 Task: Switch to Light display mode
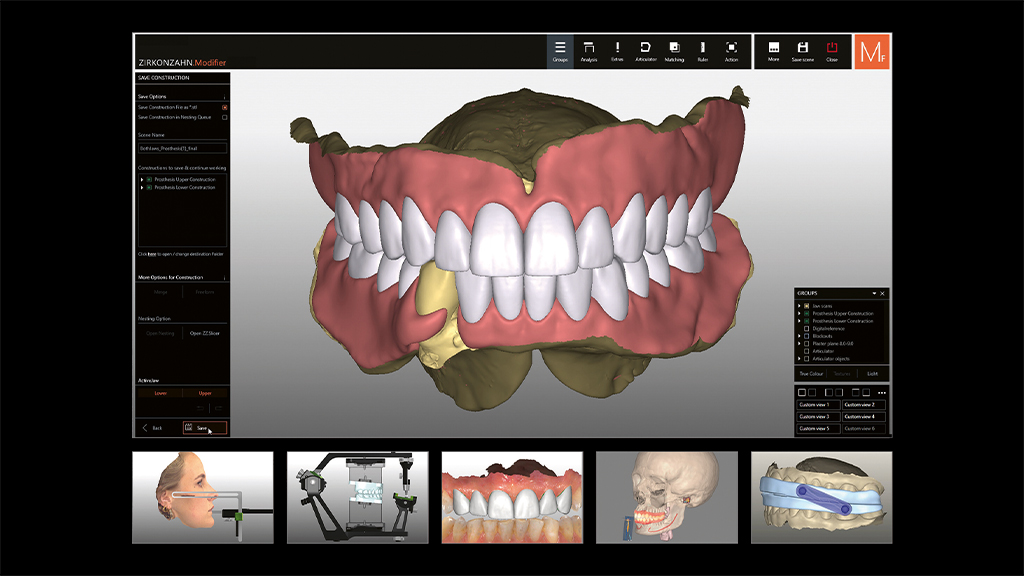tap(872, 373)
